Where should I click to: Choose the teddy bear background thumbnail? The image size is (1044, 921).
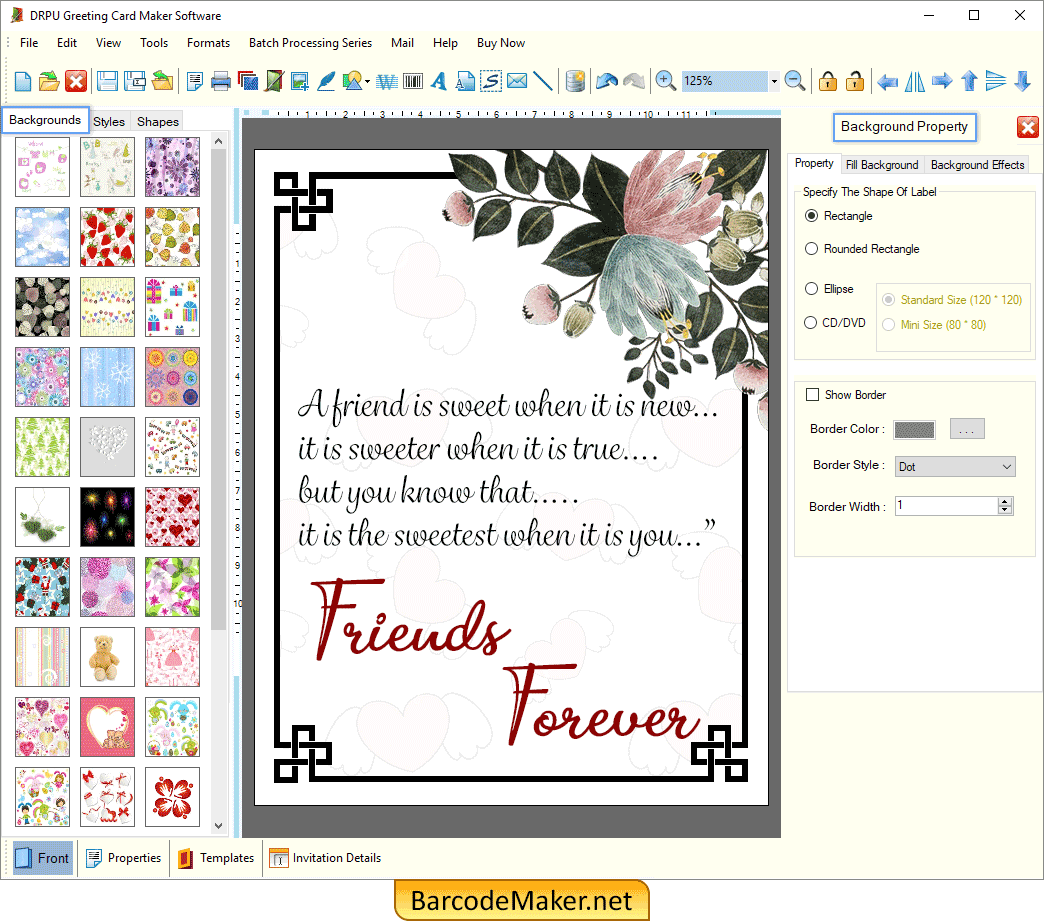pyautogui.click(x=107, y=657)
